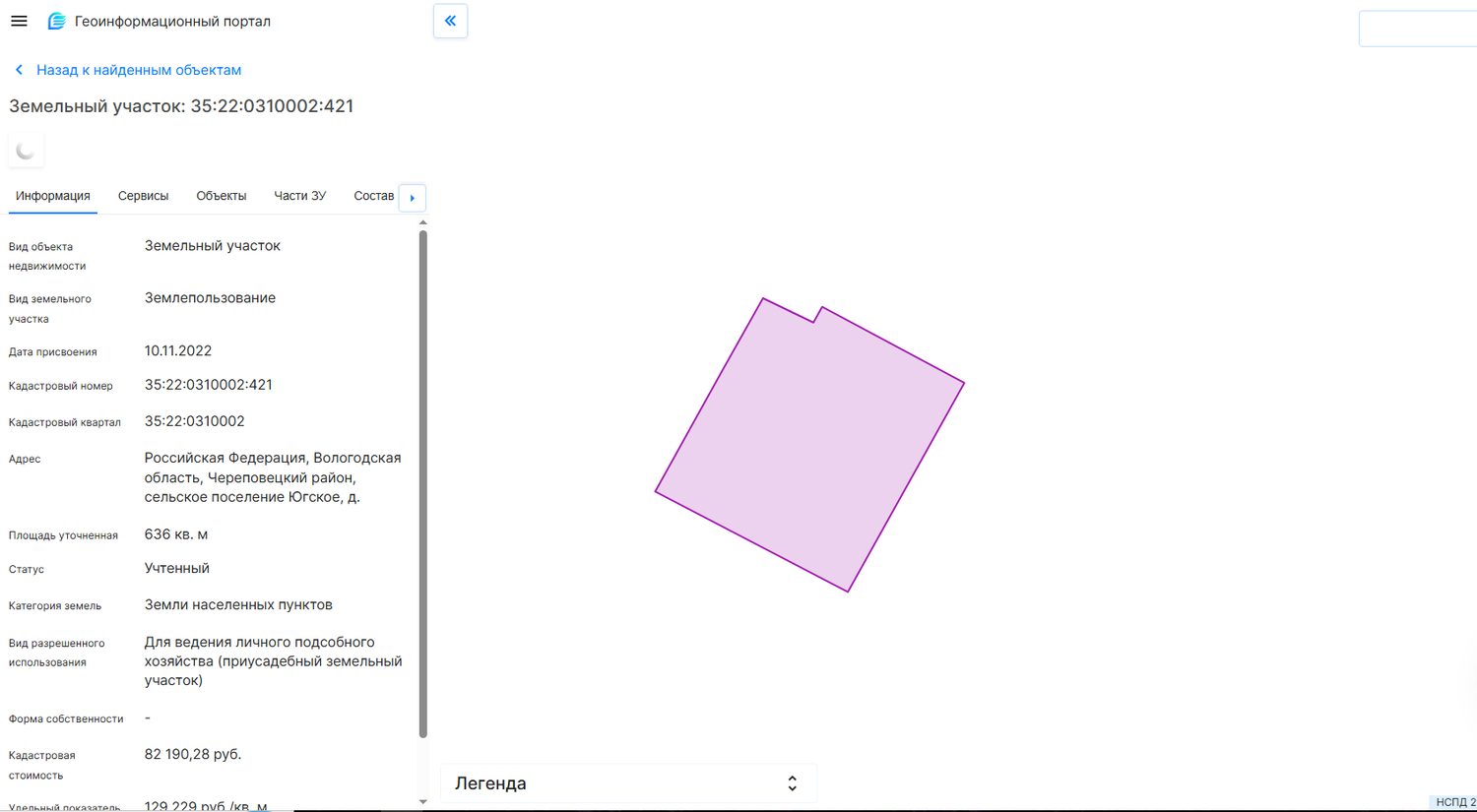1477x812 pixels.
Task: Open the hamburger main menu
Action: coord(19,21)
